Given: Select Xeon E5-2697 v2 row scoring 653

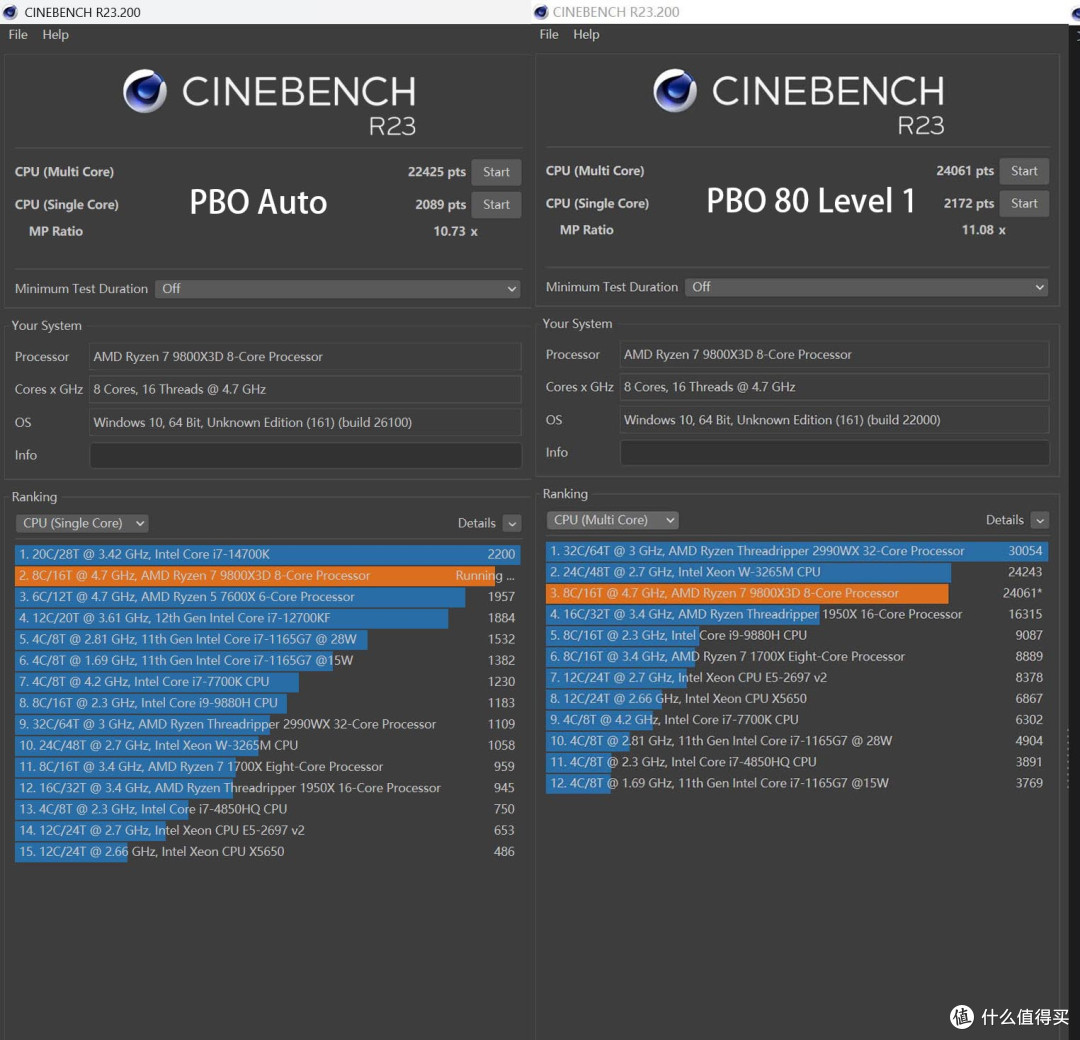Looking at the screenshot, I should click(267, 831).
